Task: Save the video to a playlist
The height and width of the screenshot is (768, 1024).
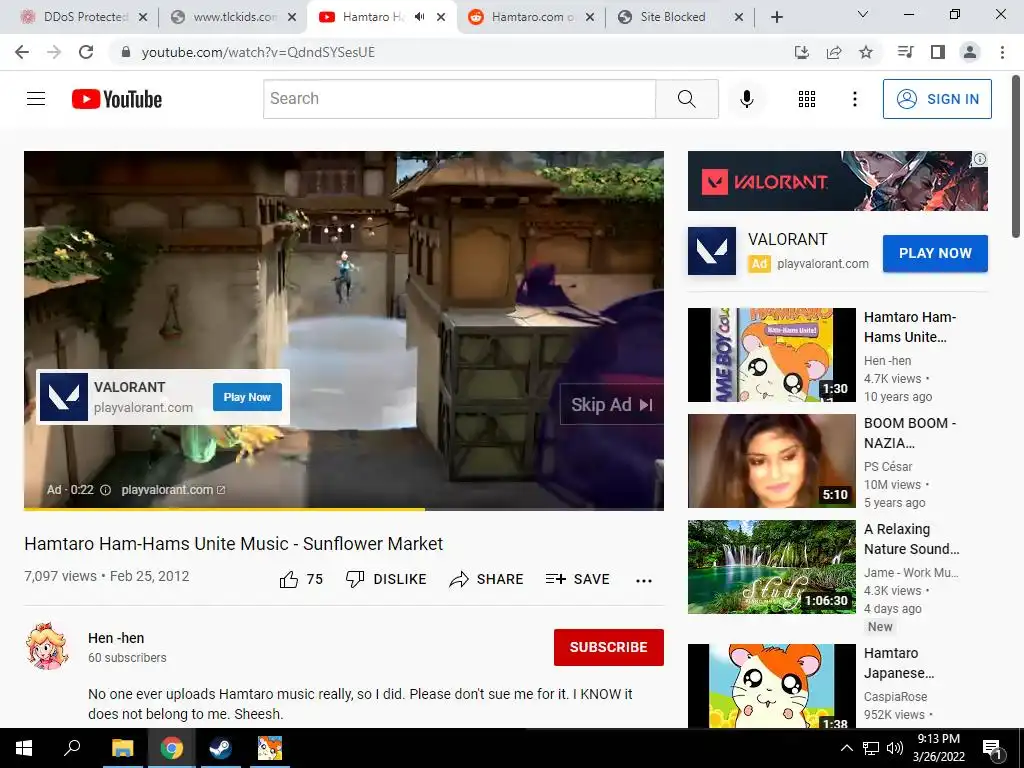Action: coord(577,579)
